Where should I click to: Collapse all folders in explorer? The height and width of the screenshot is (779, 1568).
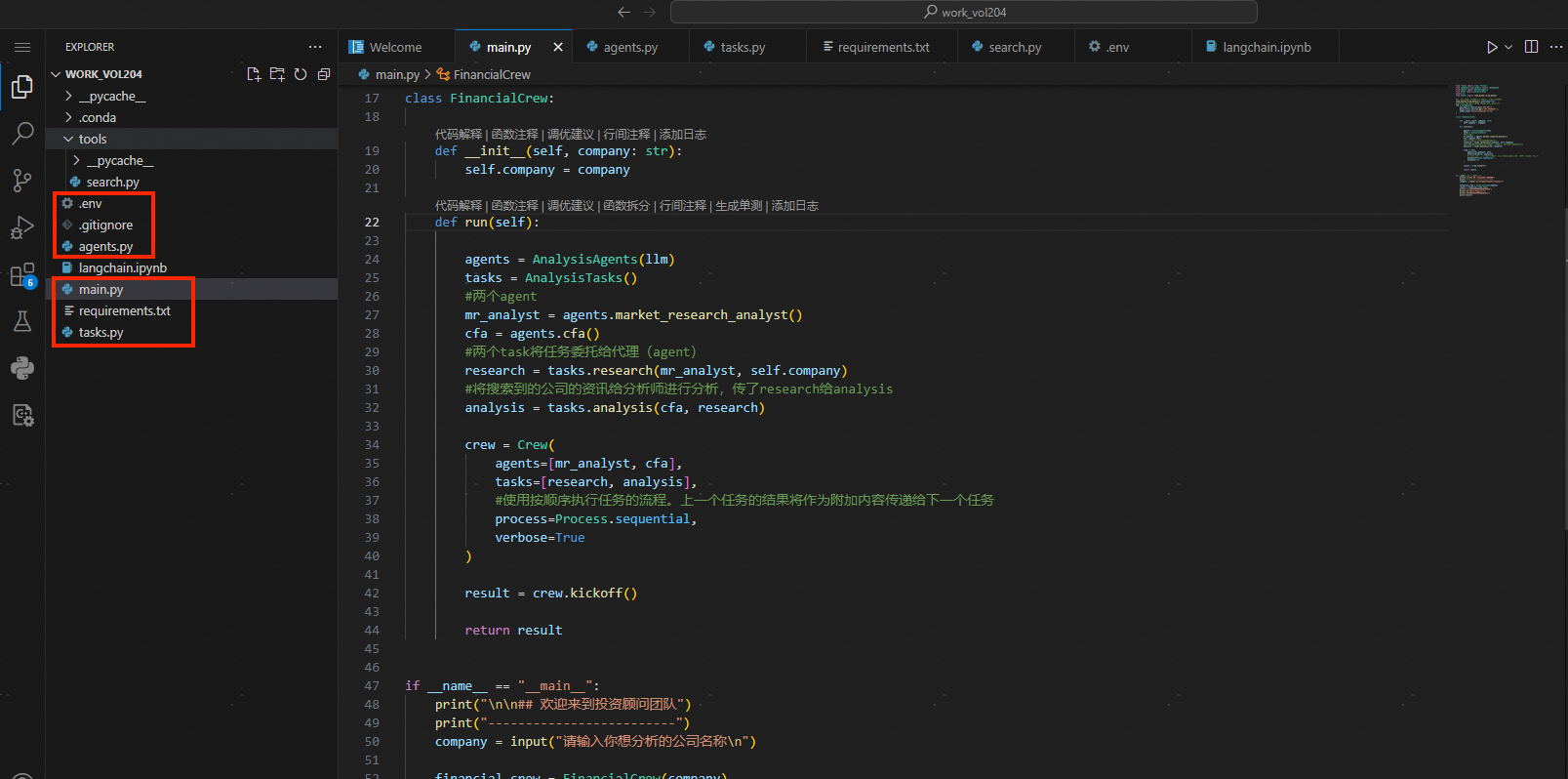[x=324, y=74]
